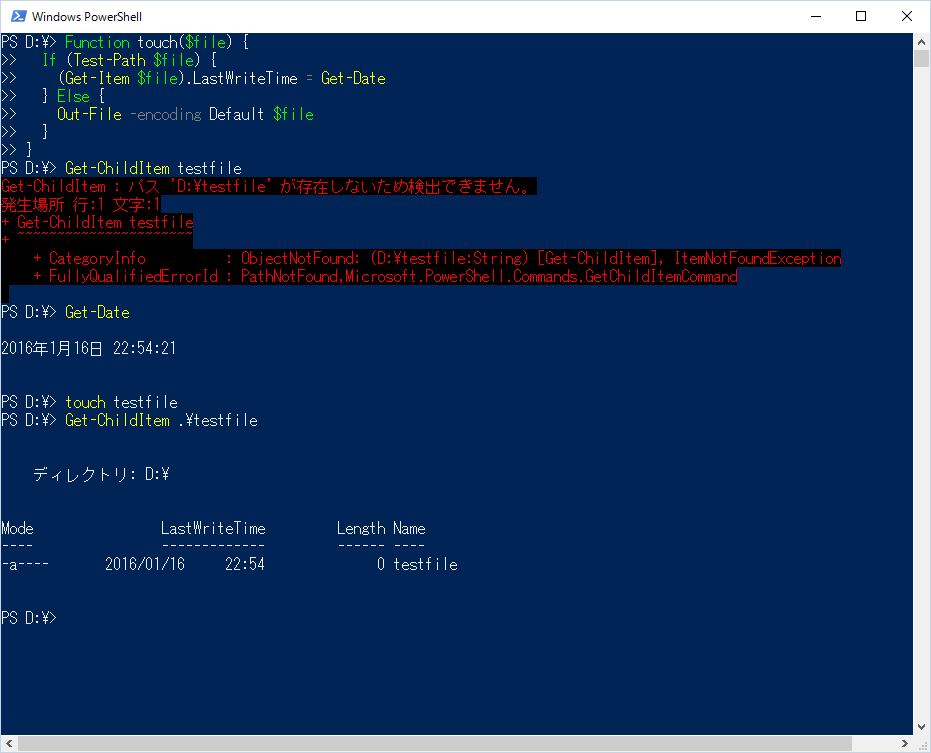The height and width of the screenshot is (753, 931).
Task: Click the vertical scrollbar thumb
Action: pos(922,58)
